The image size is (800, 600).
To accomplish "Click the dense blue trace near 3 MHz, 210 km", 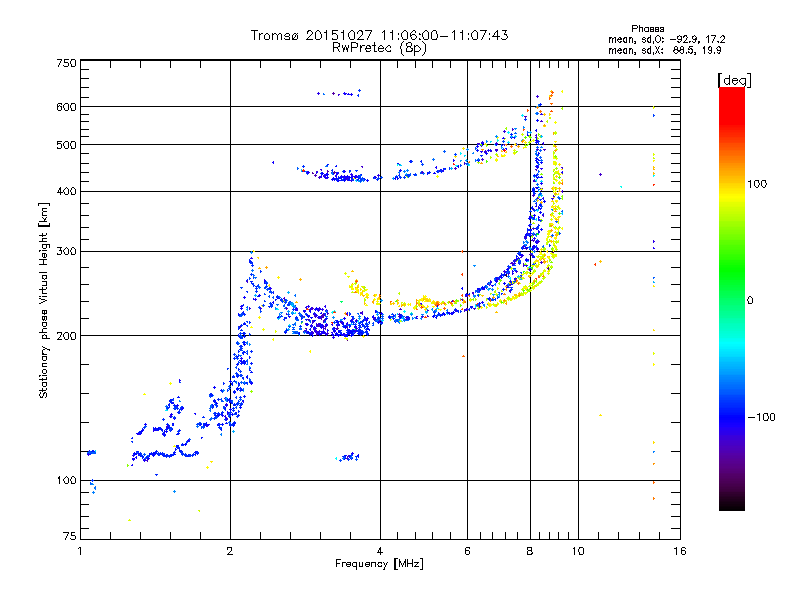I will click(315, 321).
